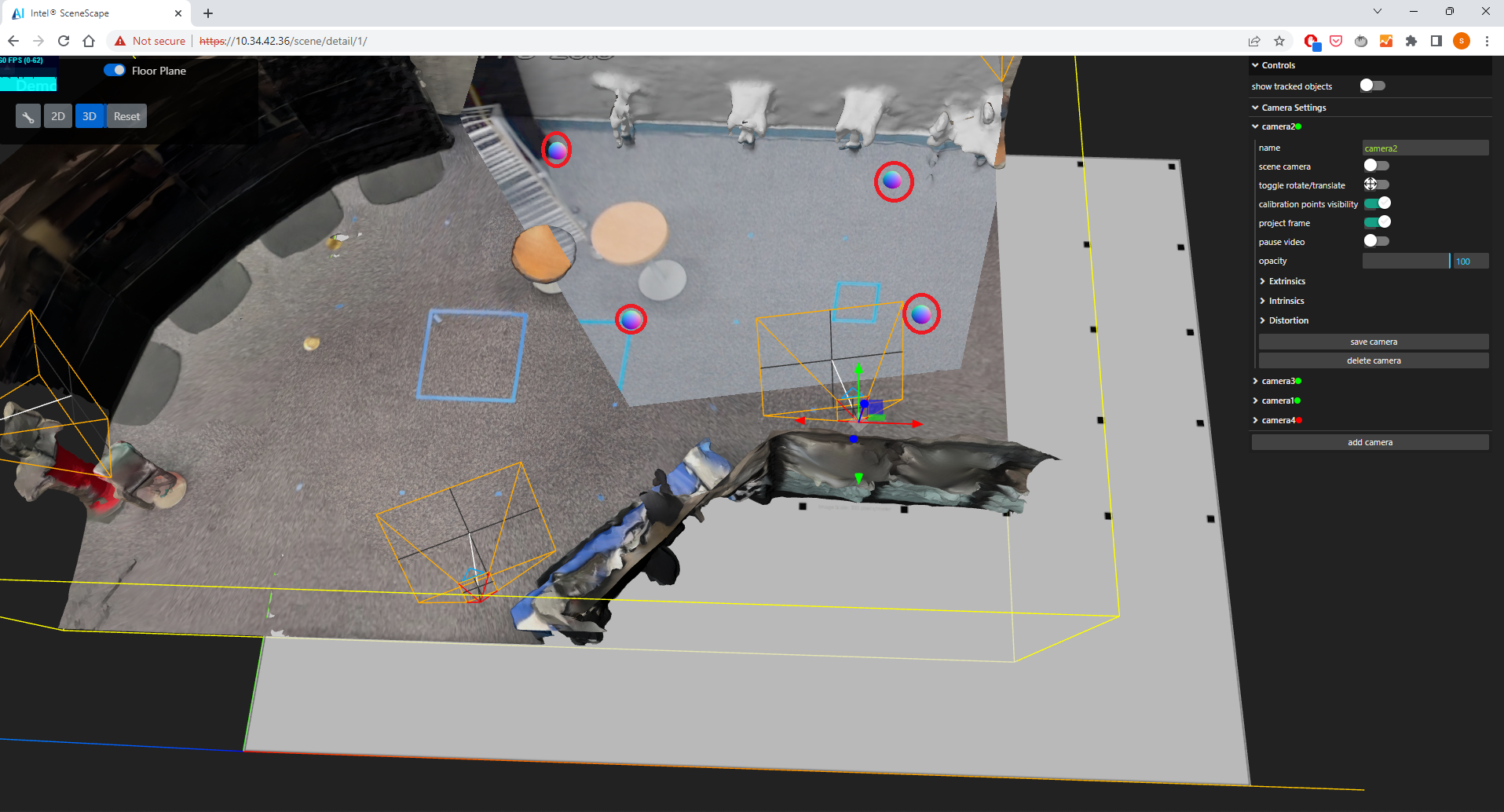Select the 3D view mode
1504x812 pixels.
[90, 116]
